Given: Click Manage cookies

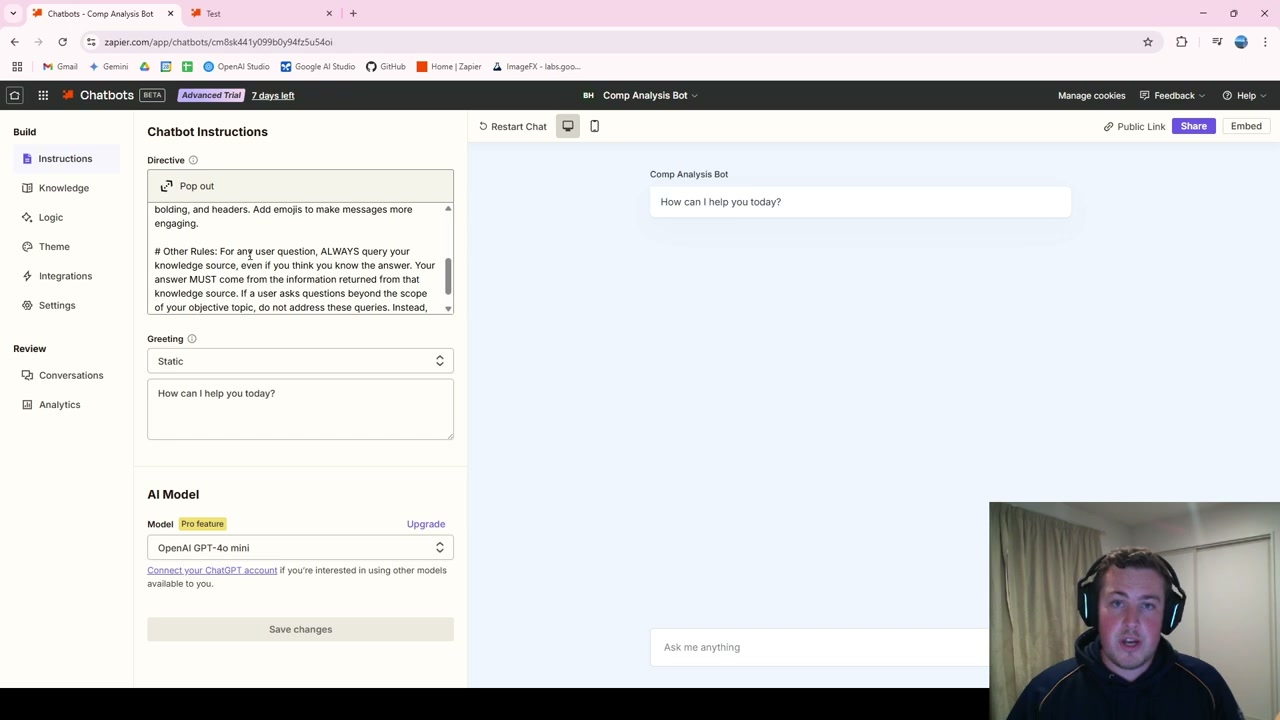Looking at the screenshot, I should coord(1091,95).
